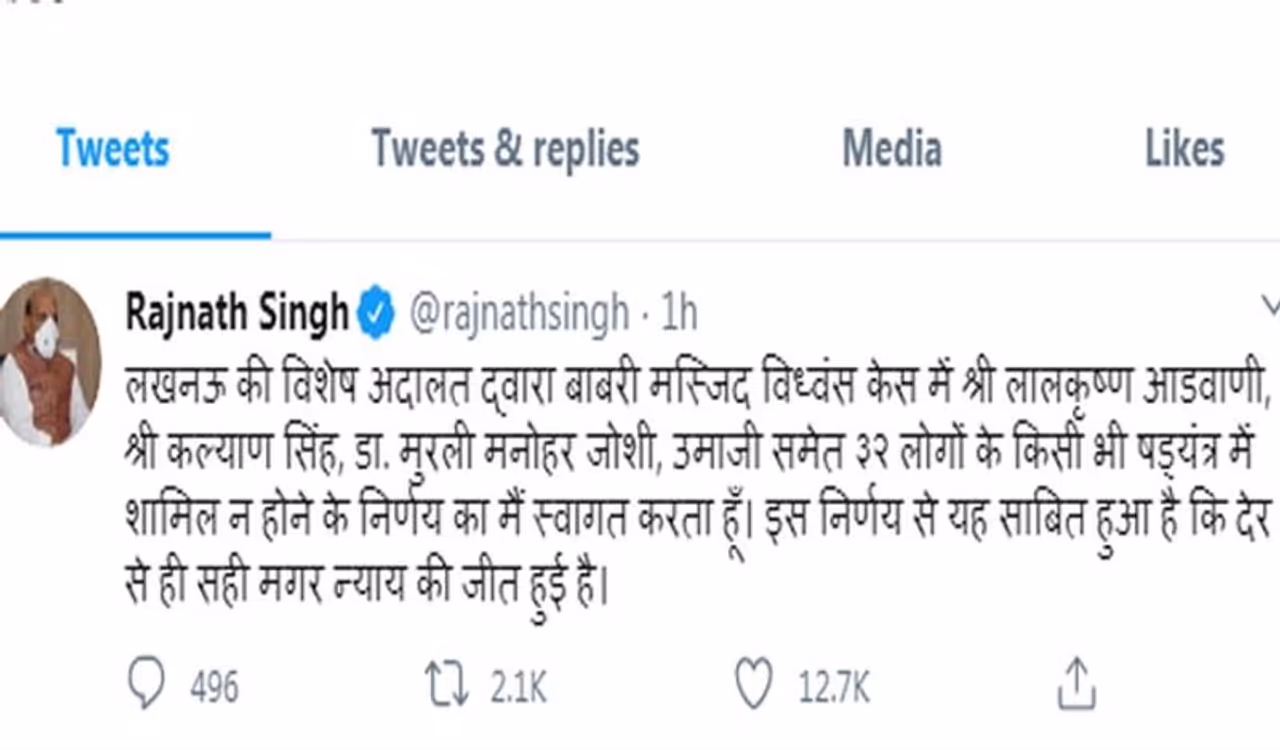Like the tweet with heart icon
This screenshot has width=1280, height=750.
pyautogui.click(x=753, y=686)
